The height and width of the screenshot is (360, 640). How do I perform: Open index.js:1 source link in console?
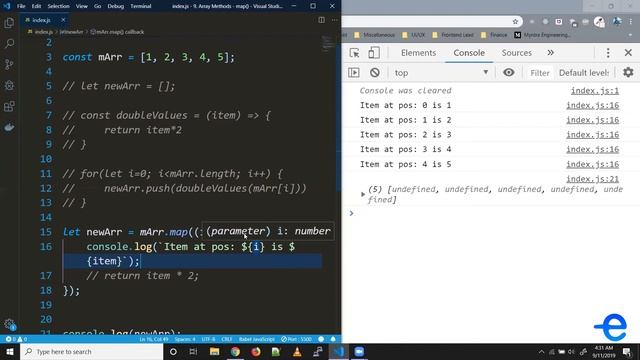(x=594, y=91)
